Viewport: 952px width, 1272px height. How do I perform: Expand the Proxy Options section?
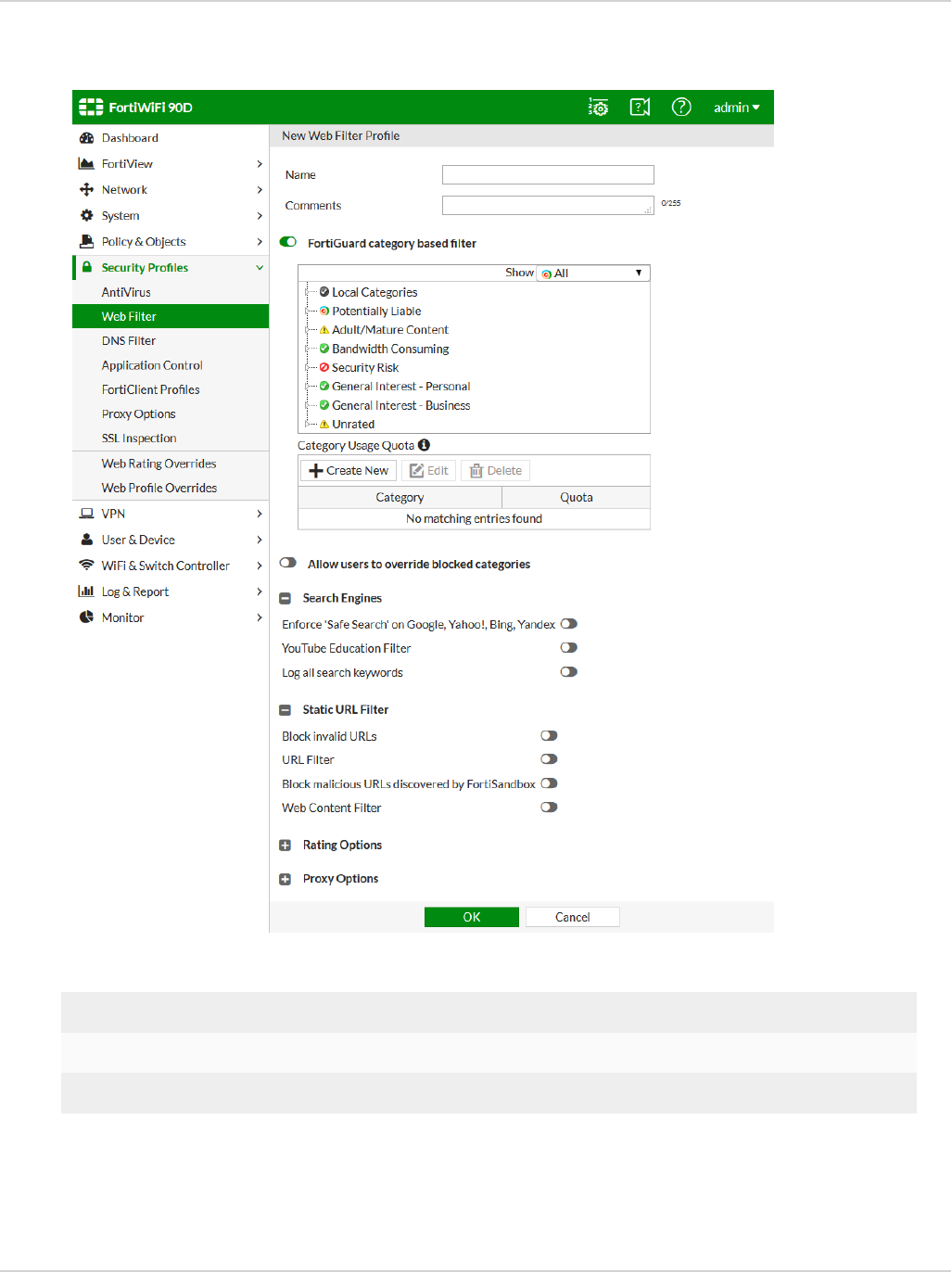[x=286, y=879]
